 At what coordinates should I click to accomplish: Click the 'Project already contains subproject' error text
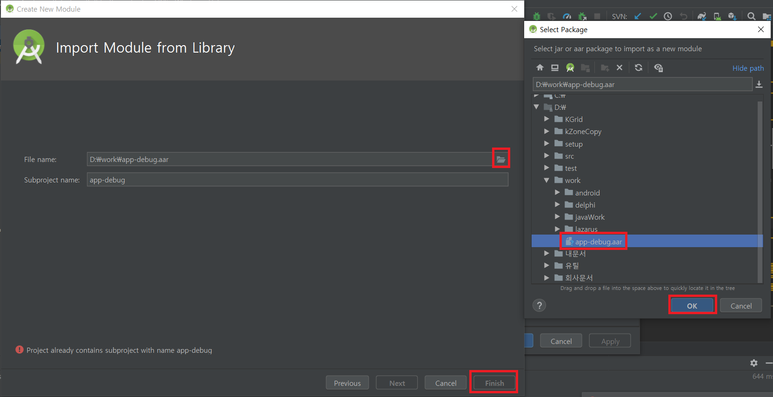(119, 350)
